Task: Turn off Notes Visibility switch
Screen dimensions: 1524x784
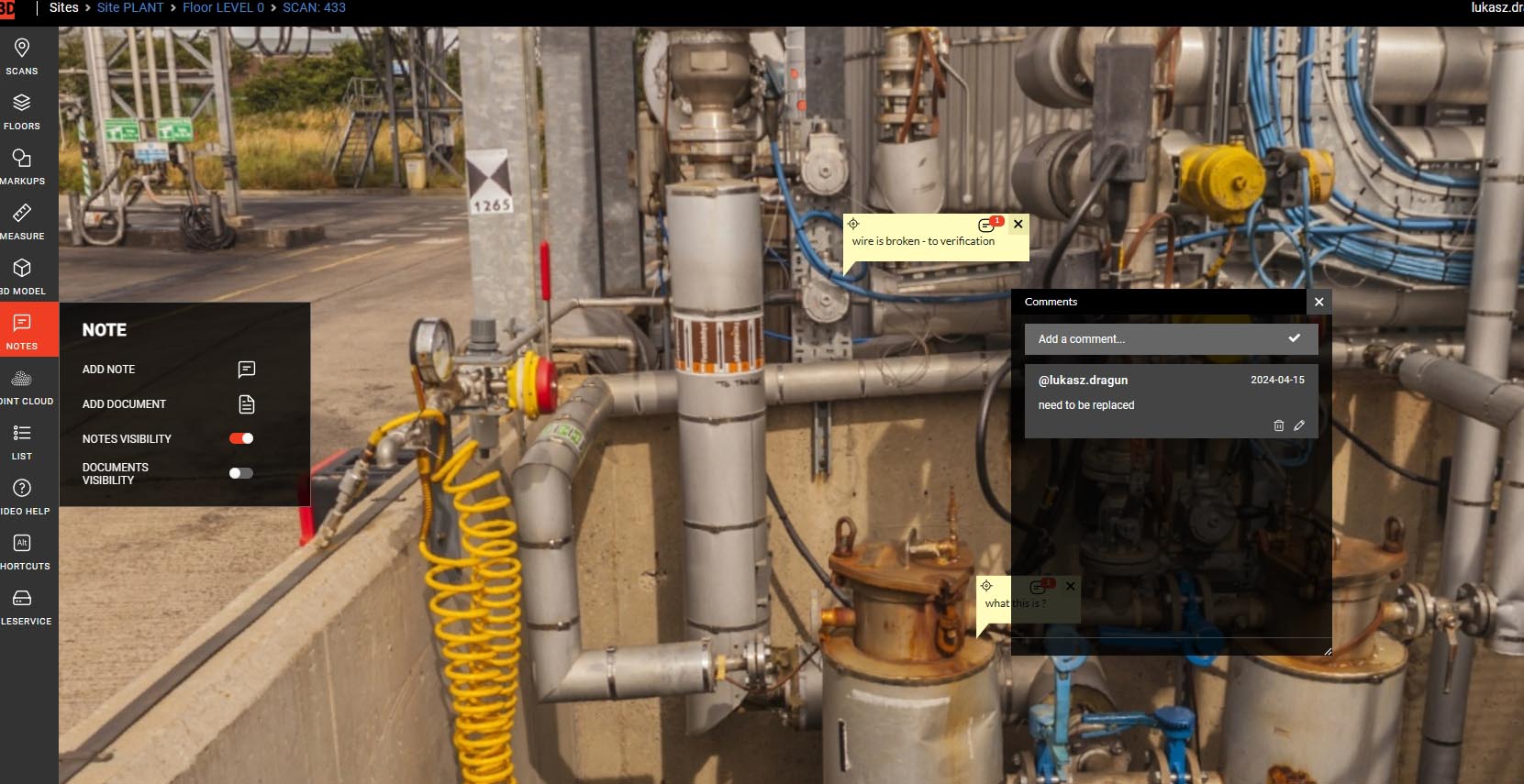Action: tap(241, 438)
